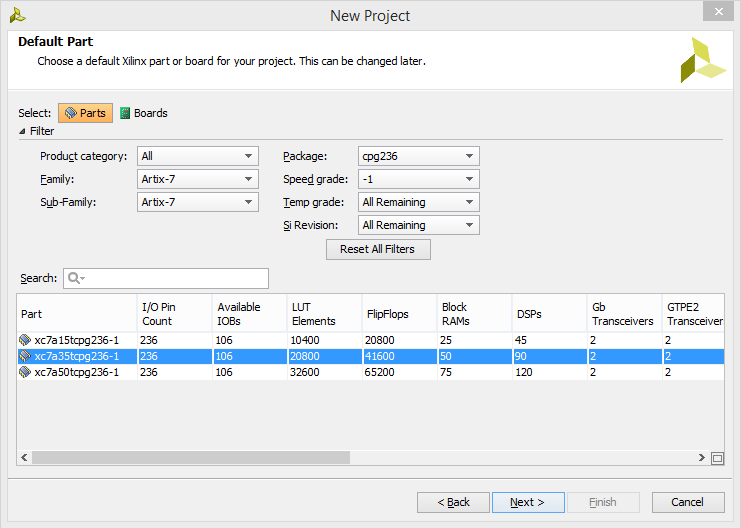Select Parts toggle button

point(86,113)
